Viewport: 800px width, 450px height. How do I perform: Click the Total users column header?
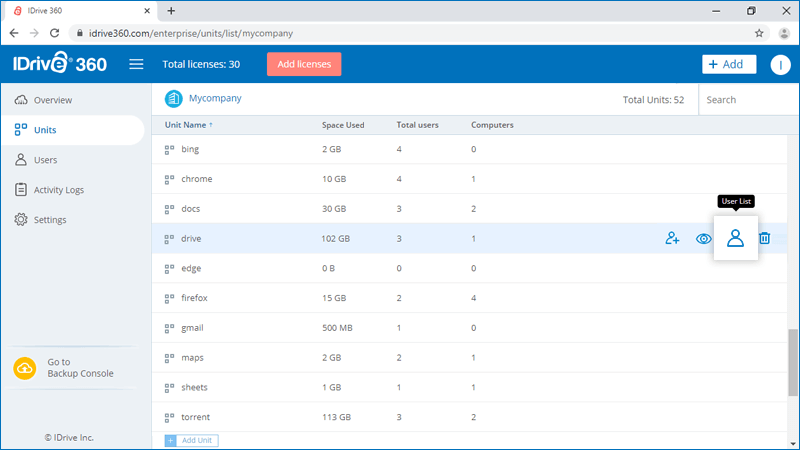pyautogui.click(x=417, y=125)
